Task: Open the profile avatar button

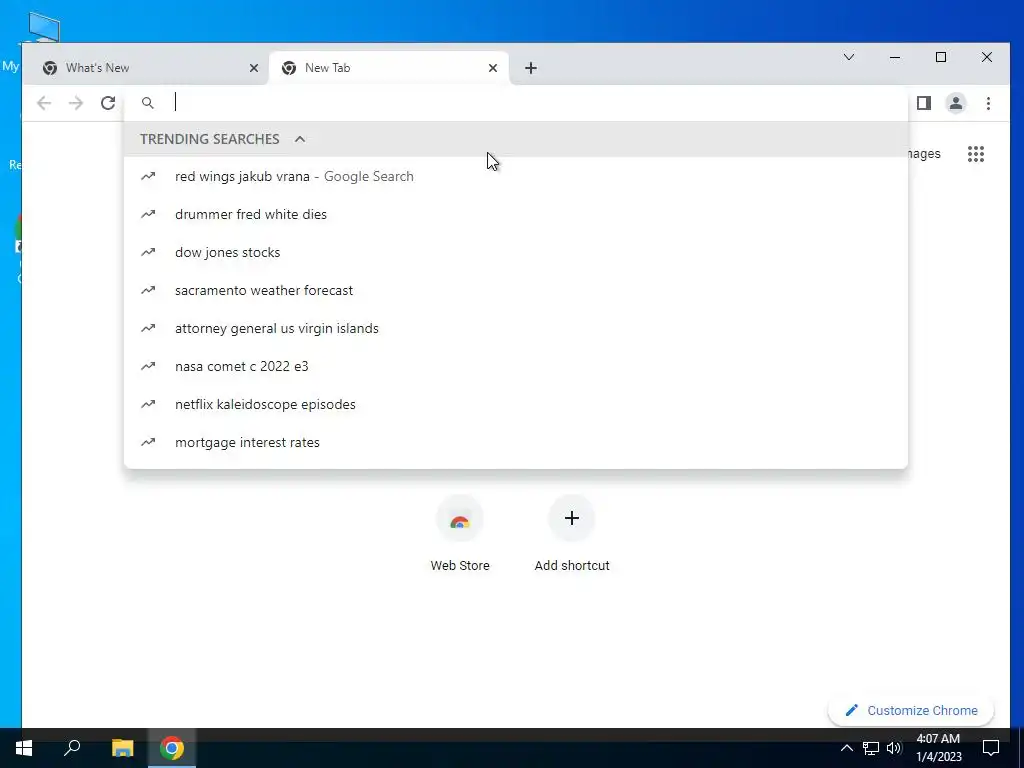Action: [955, 103]
